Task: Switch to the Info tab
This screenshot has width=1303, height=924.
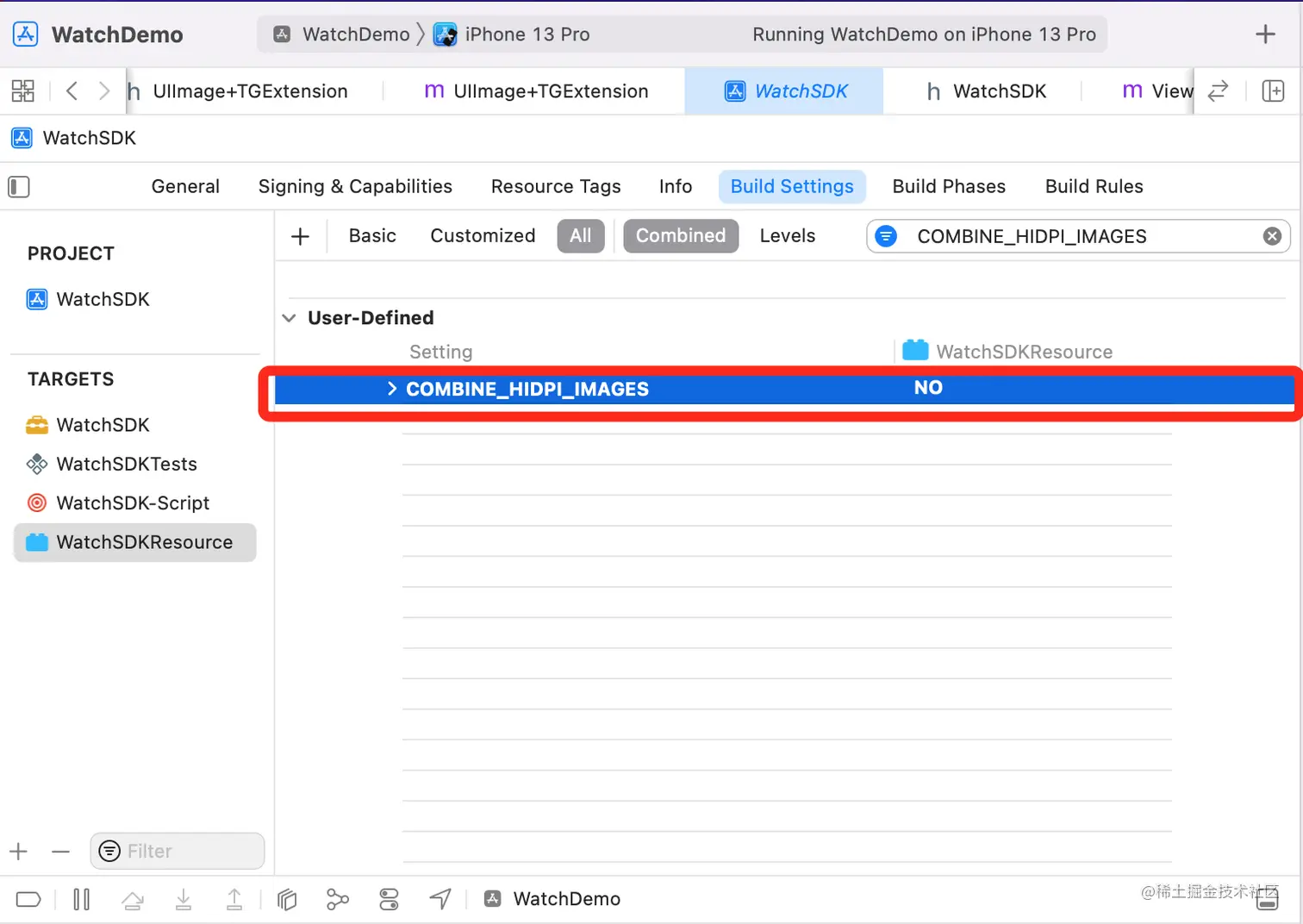Action: pyautogui.click(x=676, y=186)
